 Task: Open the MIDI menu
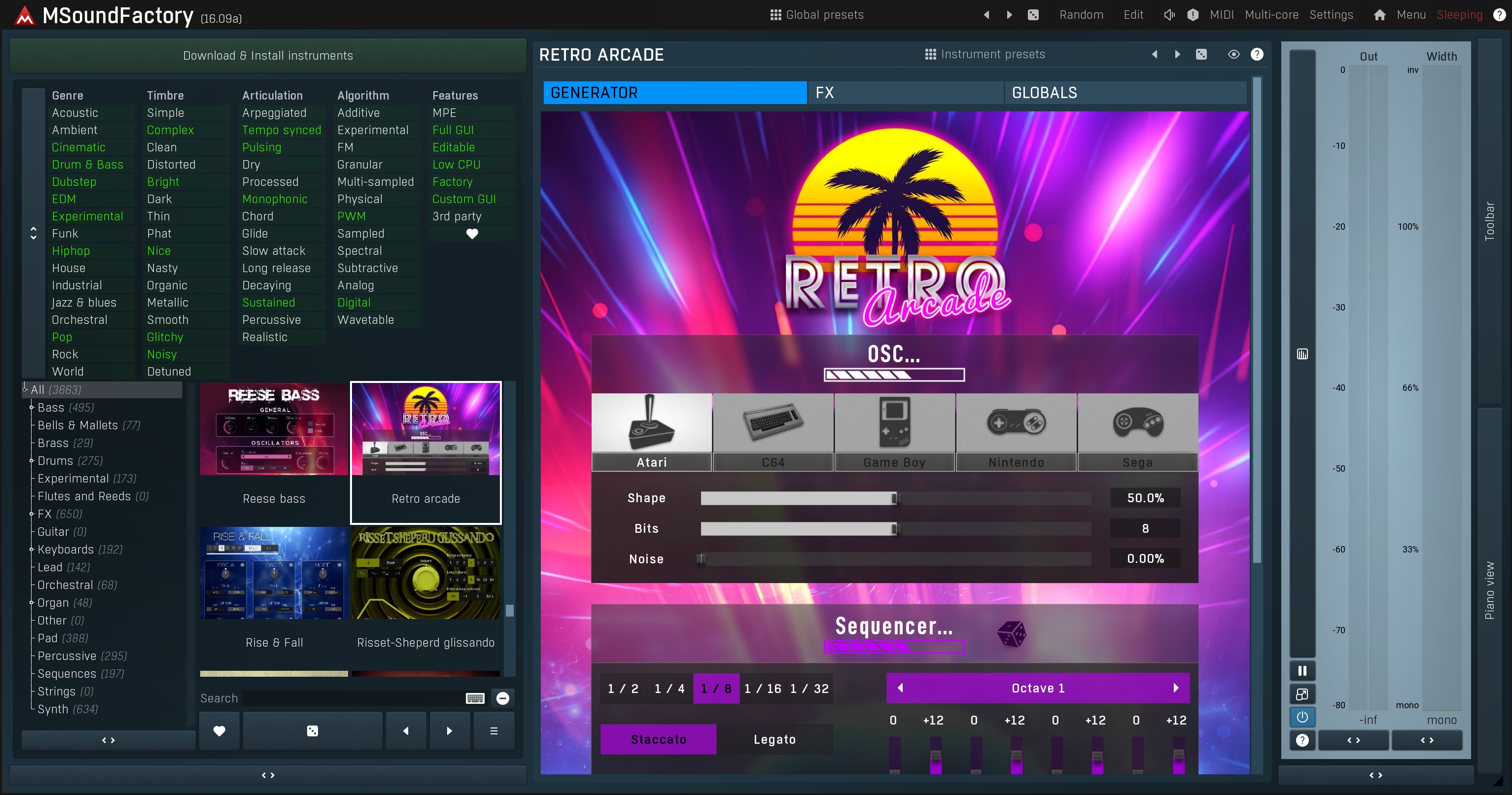[x=1222, y=15]
